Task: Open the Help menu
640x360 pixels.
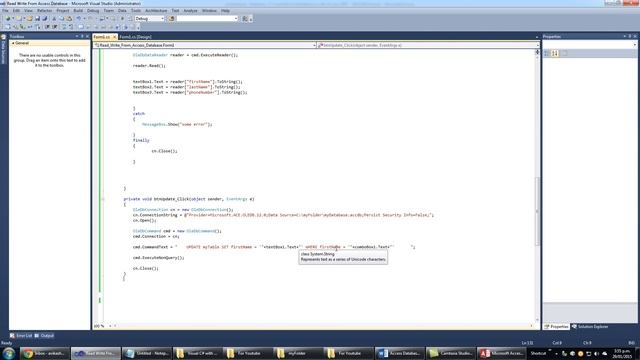Action: click(x=225, y=11)
